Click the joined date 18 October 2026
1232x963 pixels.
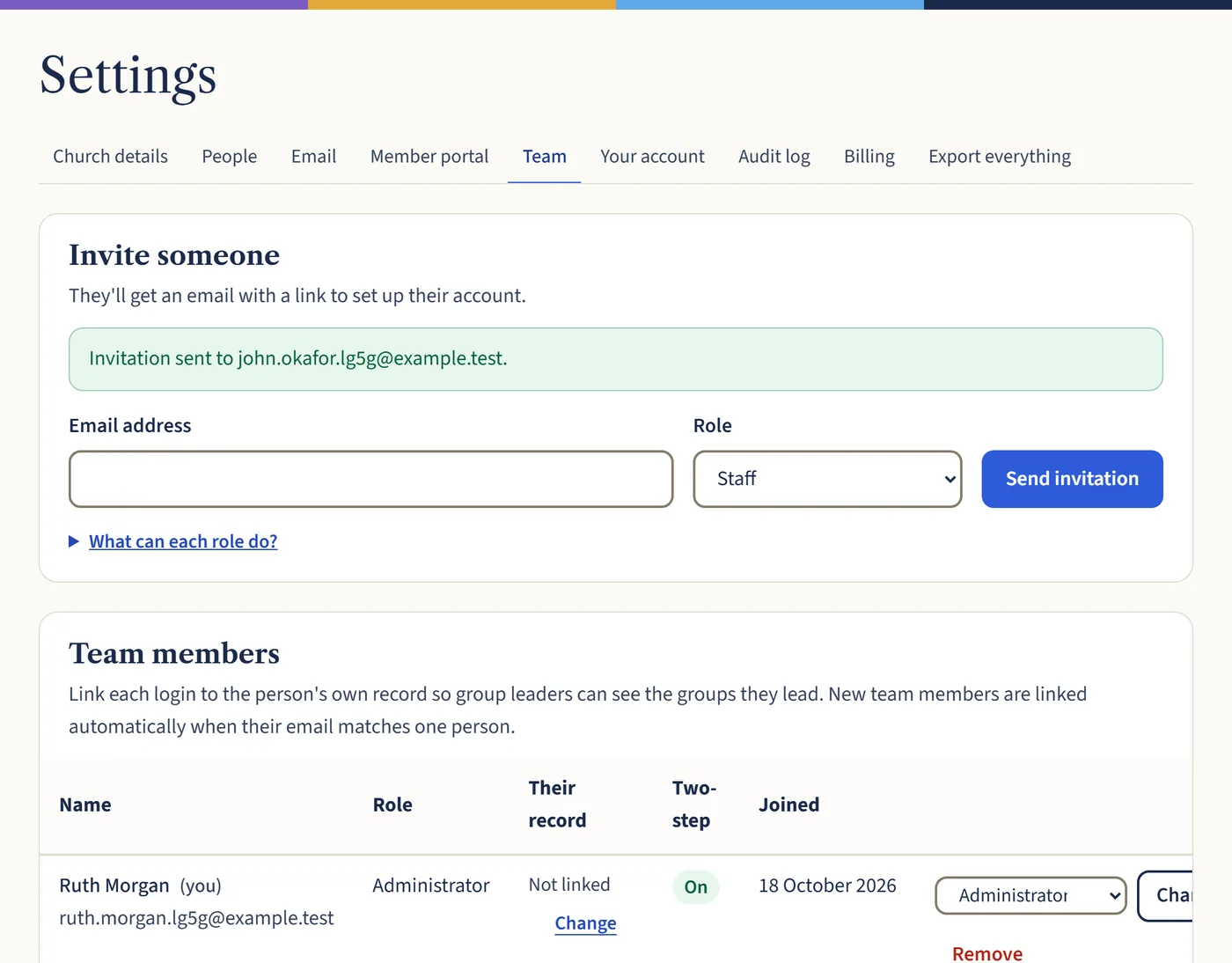click(x=827, y=886)
